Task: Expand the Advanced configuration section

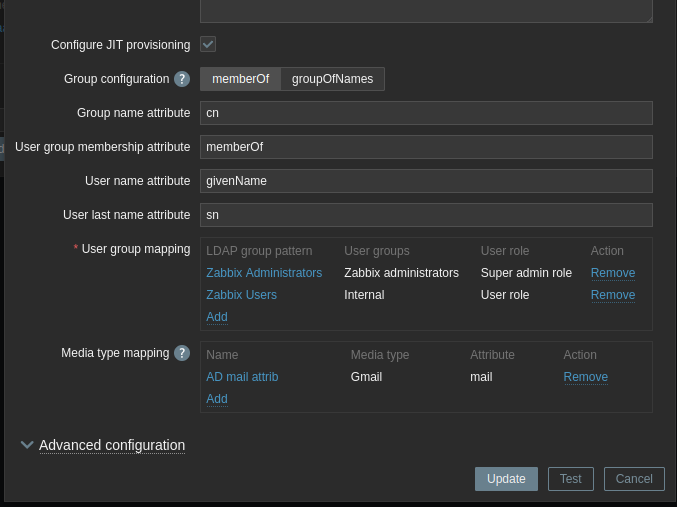Action: pyautogui.click(x=112, y=445)
